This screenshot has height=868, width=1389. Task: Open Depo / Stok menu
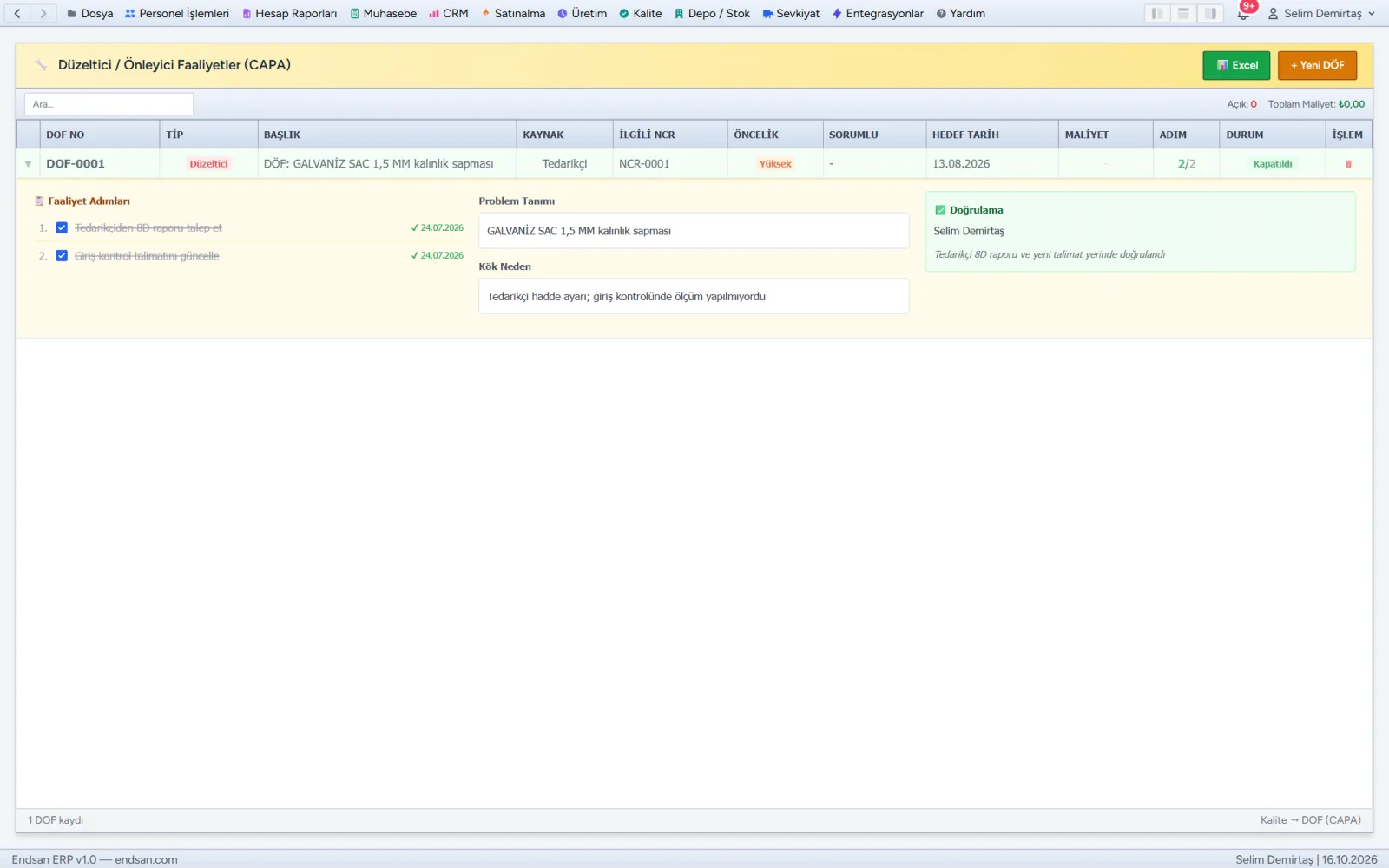coord(712,13)
